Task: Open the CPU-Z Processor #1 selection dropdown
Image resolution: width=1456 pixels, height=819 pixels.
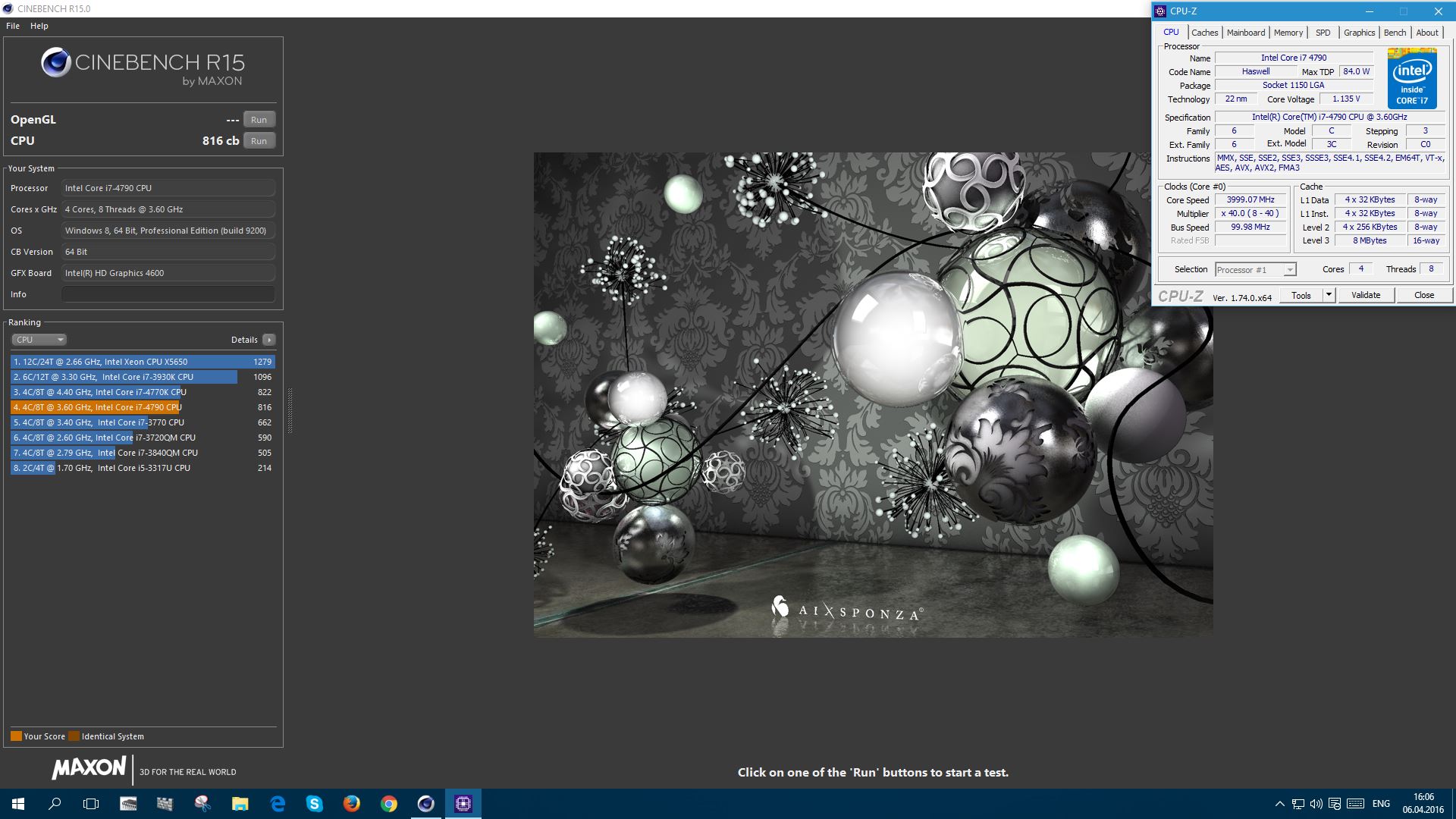Action: tap(1256, 270)
